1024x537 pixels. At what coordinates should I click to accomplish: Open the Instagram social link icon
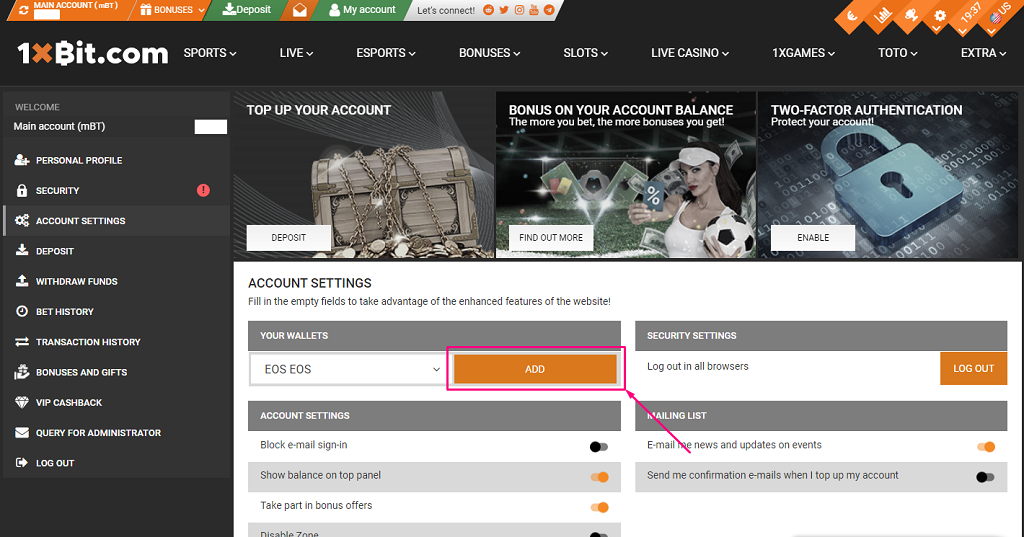point(519,10)
